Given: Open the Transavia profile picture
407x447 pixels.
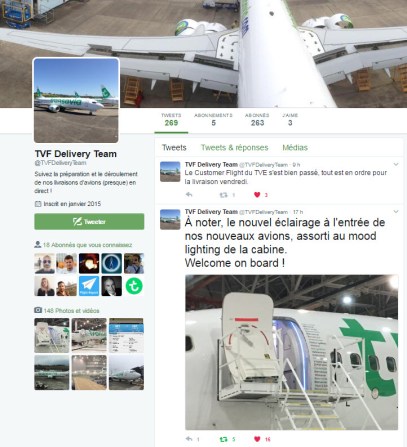Looking at the screenshot, I should pos(76,100).
